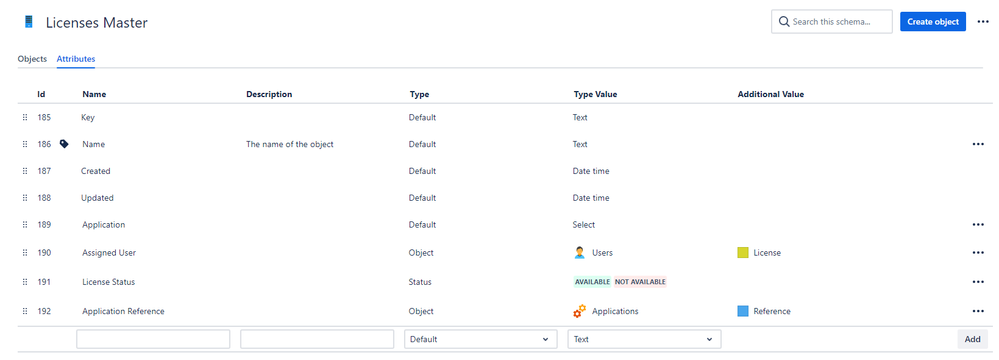
Task: Focus the Search this schema field
Action: (x=831, y=22)
